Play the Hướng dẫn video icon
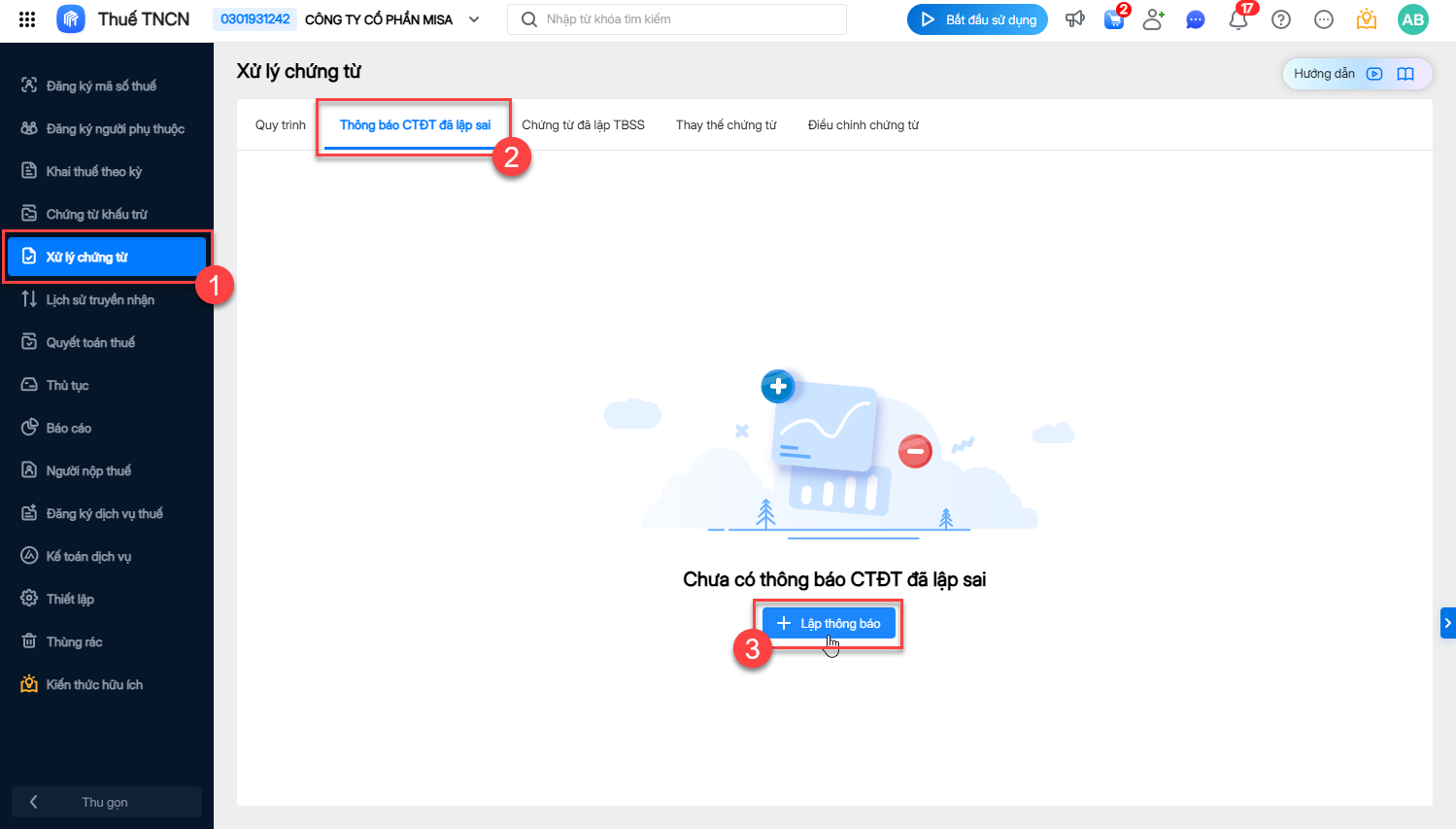This screenshot has height=829, width=1456. click(x=1374, y=74)
